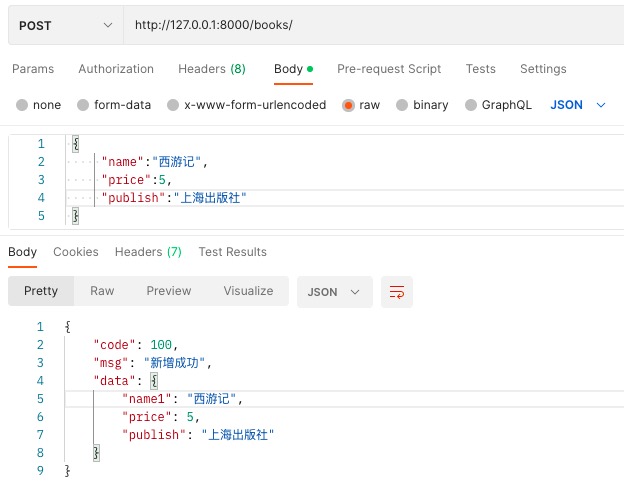Expand the response JSON format dropdown
The image size is (624, 491).
334,292
